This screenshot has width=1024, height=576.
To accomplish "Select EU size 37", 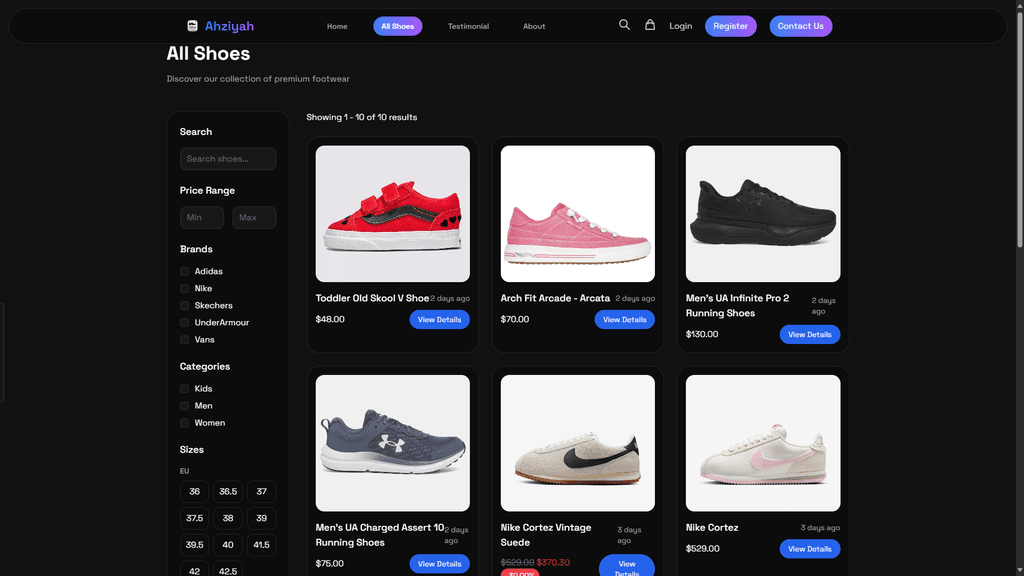I will [261, 492].
